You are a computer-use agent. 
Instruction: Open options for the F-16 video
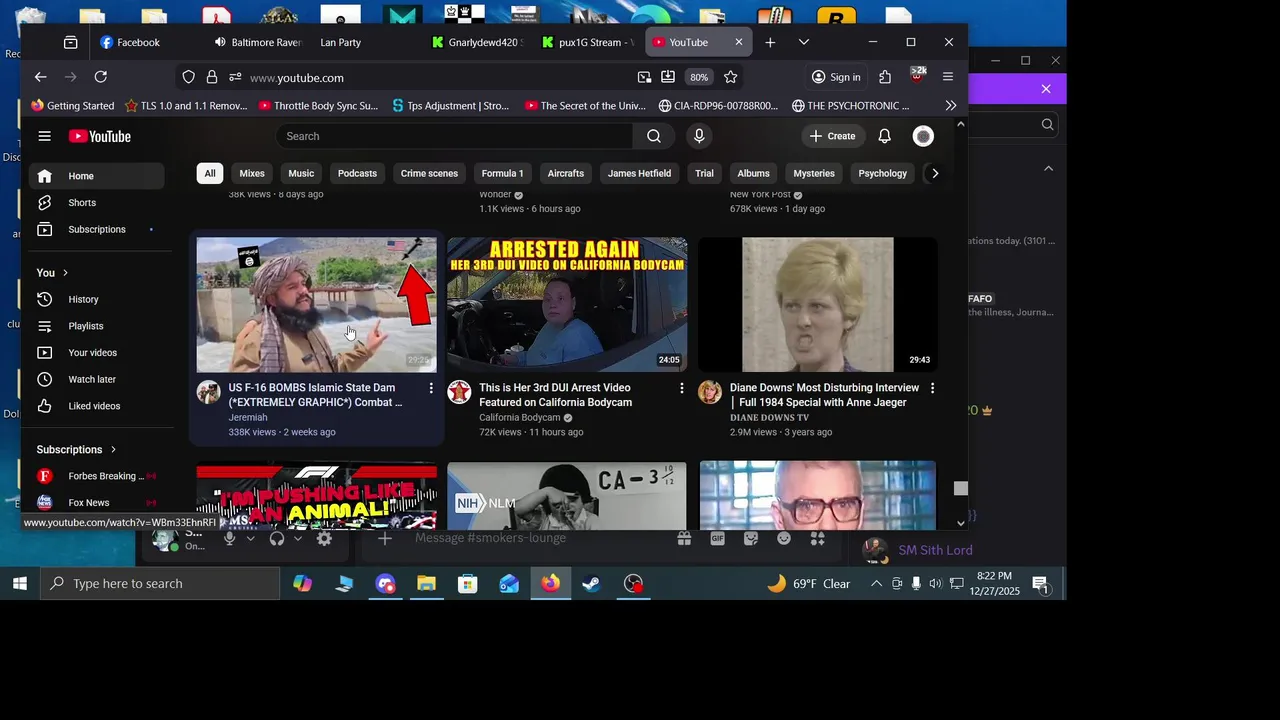tap(431, 388)
